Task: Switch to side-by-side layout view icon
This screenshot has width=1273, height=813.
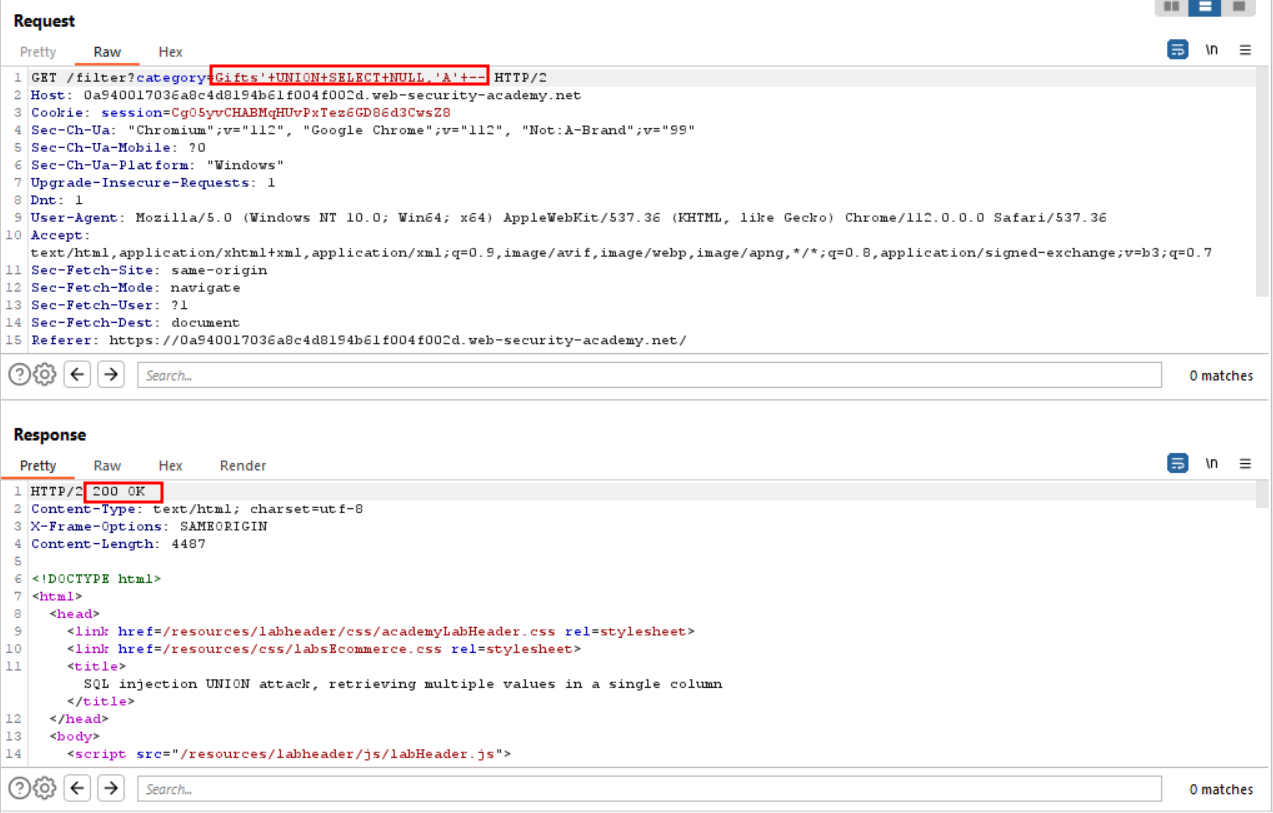Action: (1171, 6)
